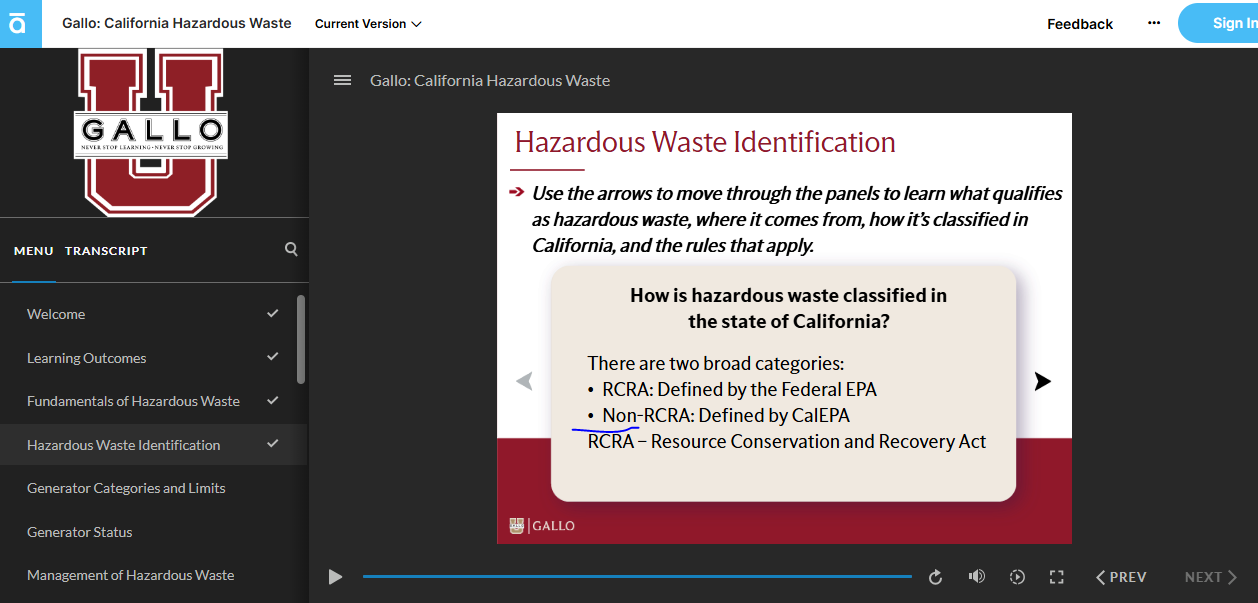
Task: Click the checkmark beside Learning Outcomes
Action: tap(273, 357)
